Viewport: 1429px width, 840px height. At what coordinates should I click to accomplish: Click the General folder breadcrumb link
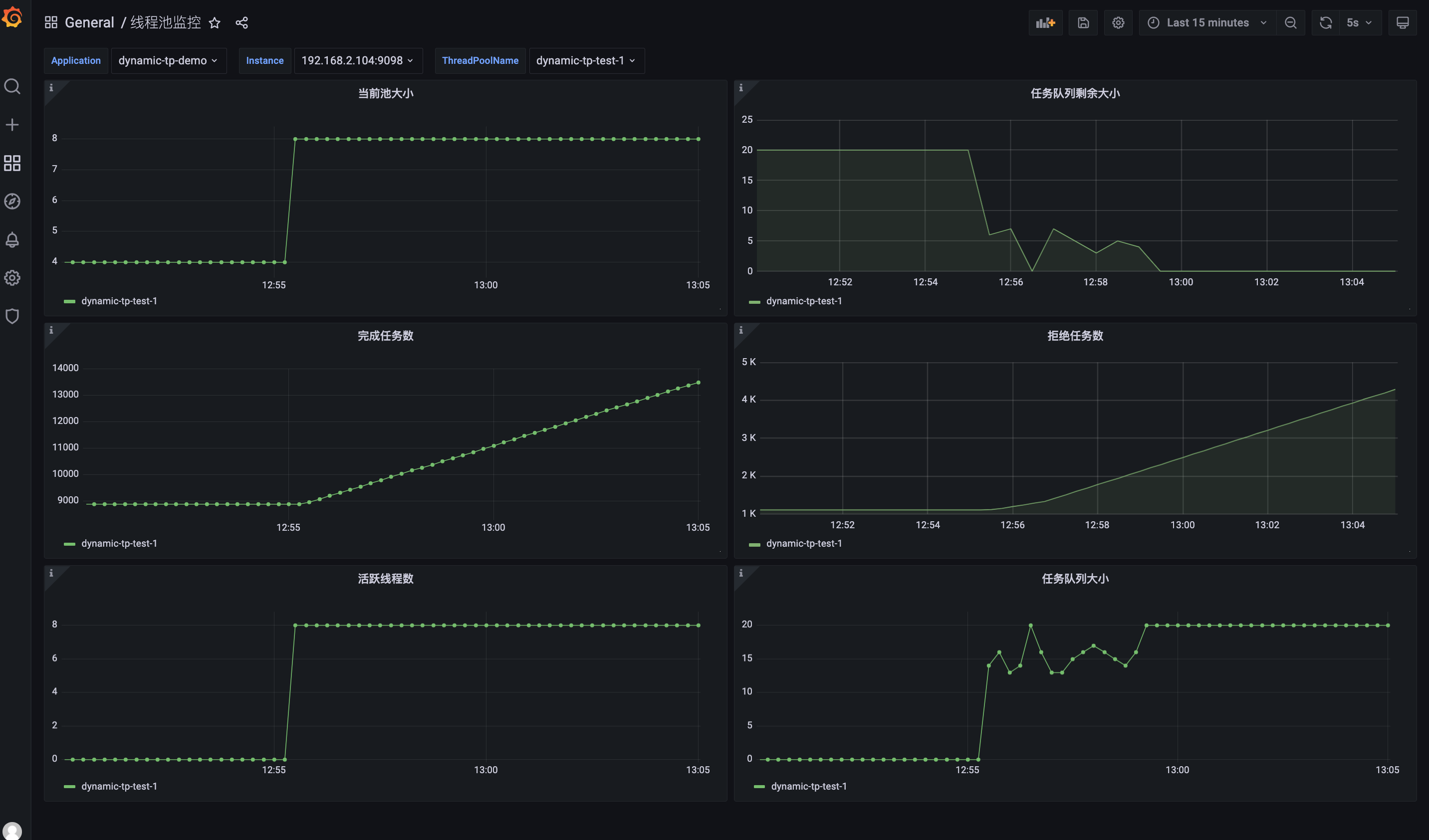click(x=89, y=22)
